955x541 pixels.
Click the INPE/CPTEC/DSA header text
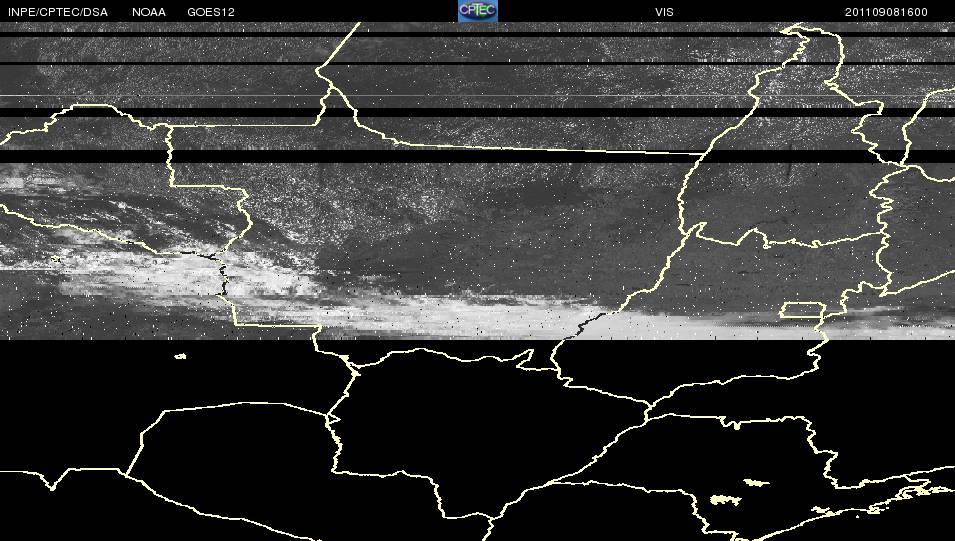coord(58,12)
